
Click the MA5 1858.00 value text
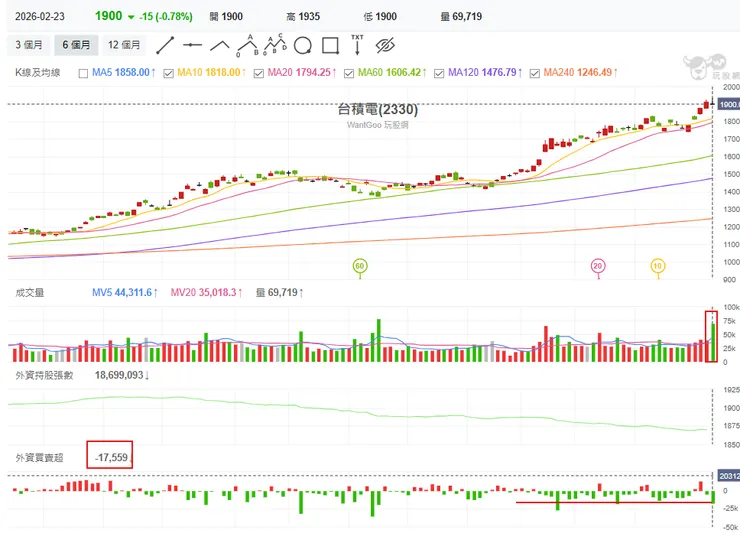pos(124,73)
